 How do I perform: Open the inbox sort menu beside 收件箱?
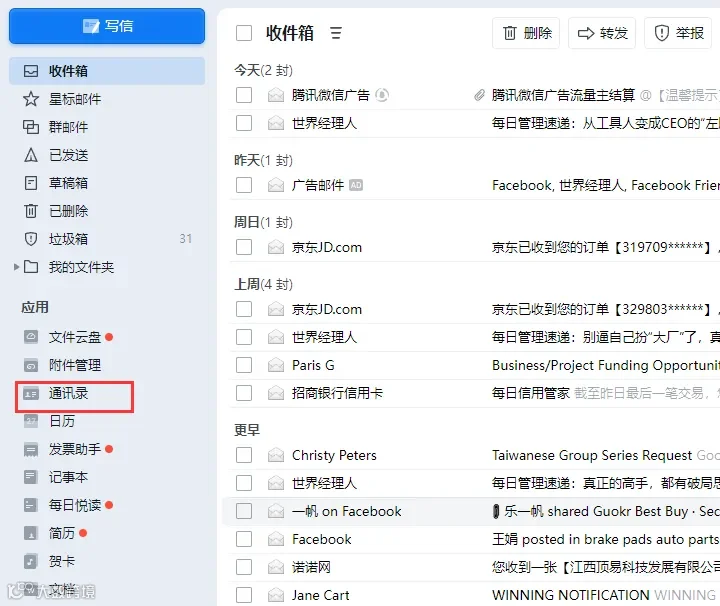click(336, 33)
